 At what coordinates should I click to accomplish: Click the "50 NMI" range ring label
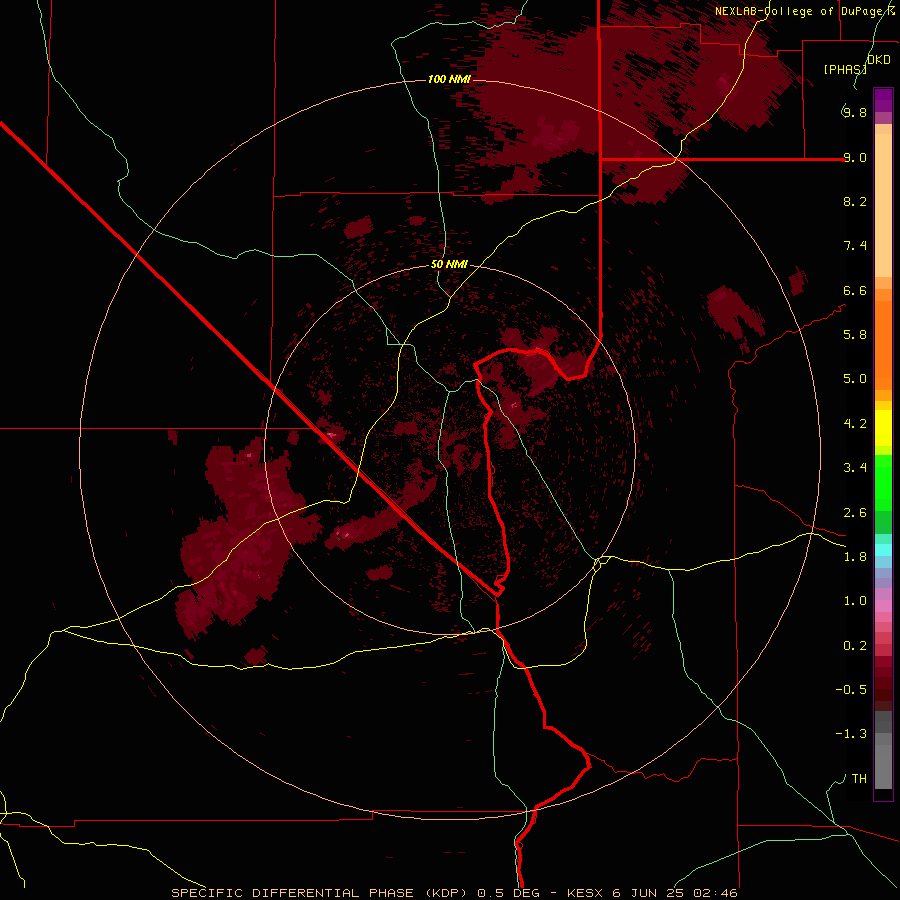pyautogui.click(x=449, y=264)
